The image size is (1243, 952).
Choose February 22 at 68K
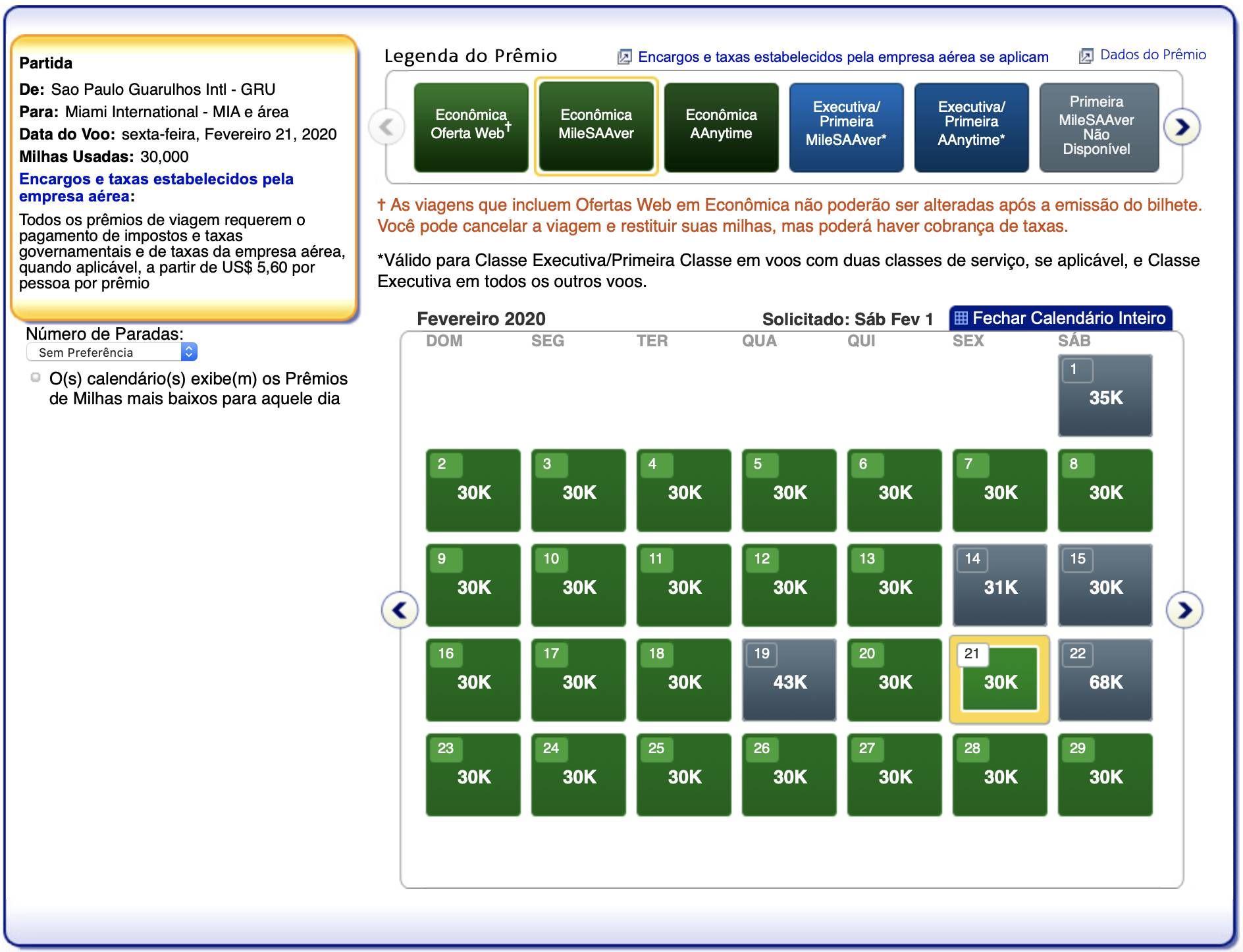[x=1105, y=680]
